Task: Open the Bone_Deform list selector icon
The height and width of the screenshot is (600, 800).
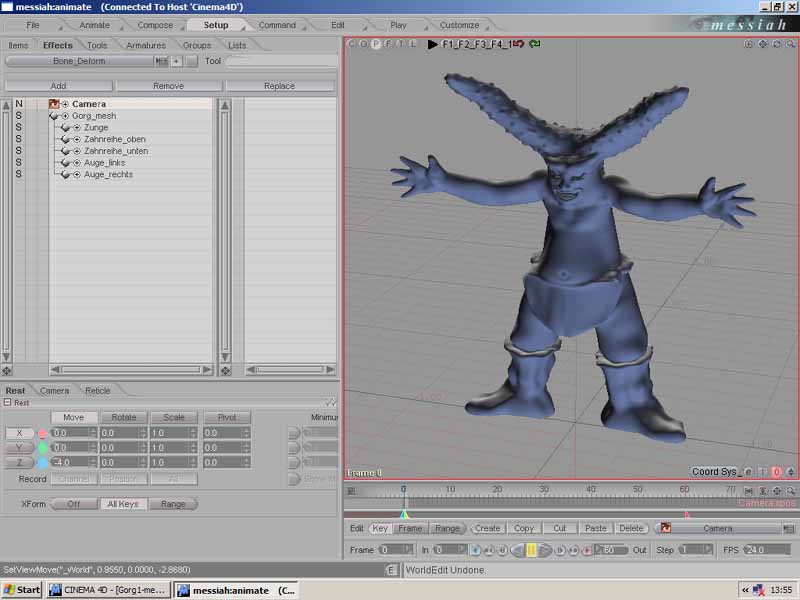Action: pyautogui.click(x=162, y=61)
